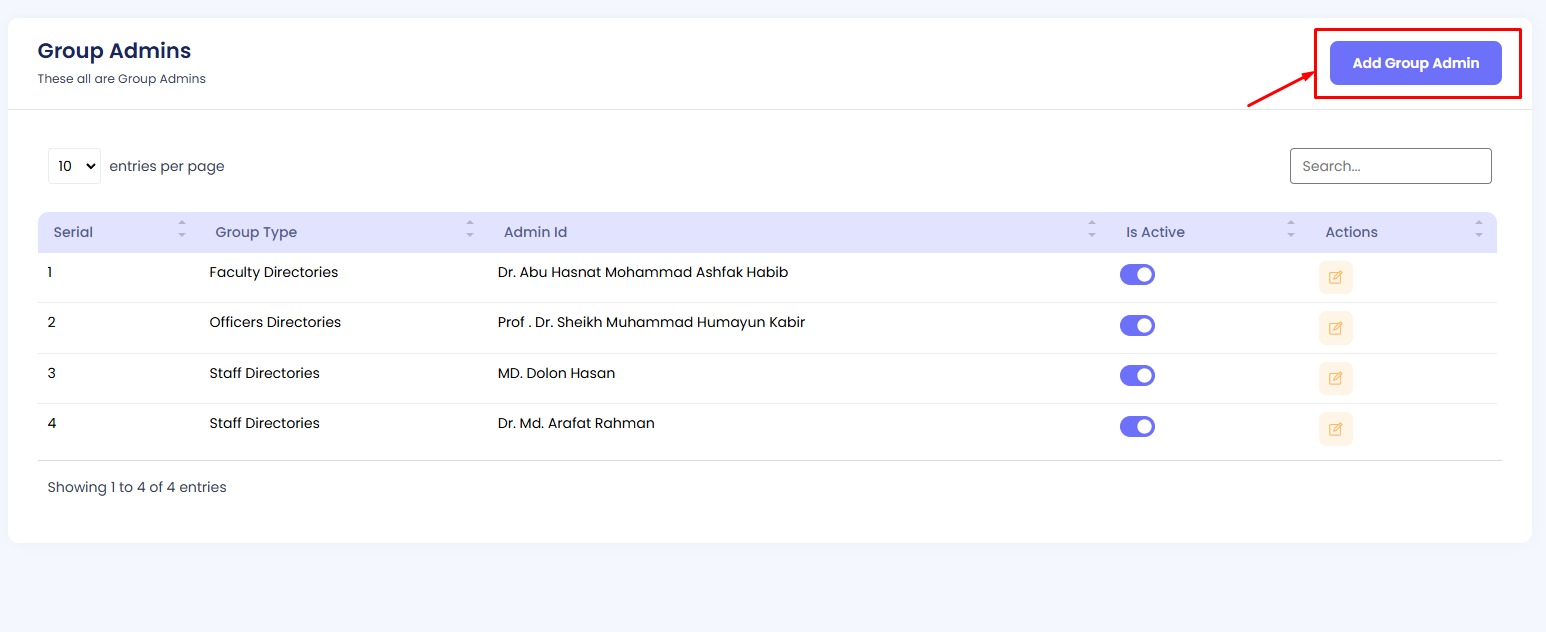Screen dimensions: 1546x632
Task: Toggle active switch for Dr. Abu Hasnat
Action: (1137, 275)
